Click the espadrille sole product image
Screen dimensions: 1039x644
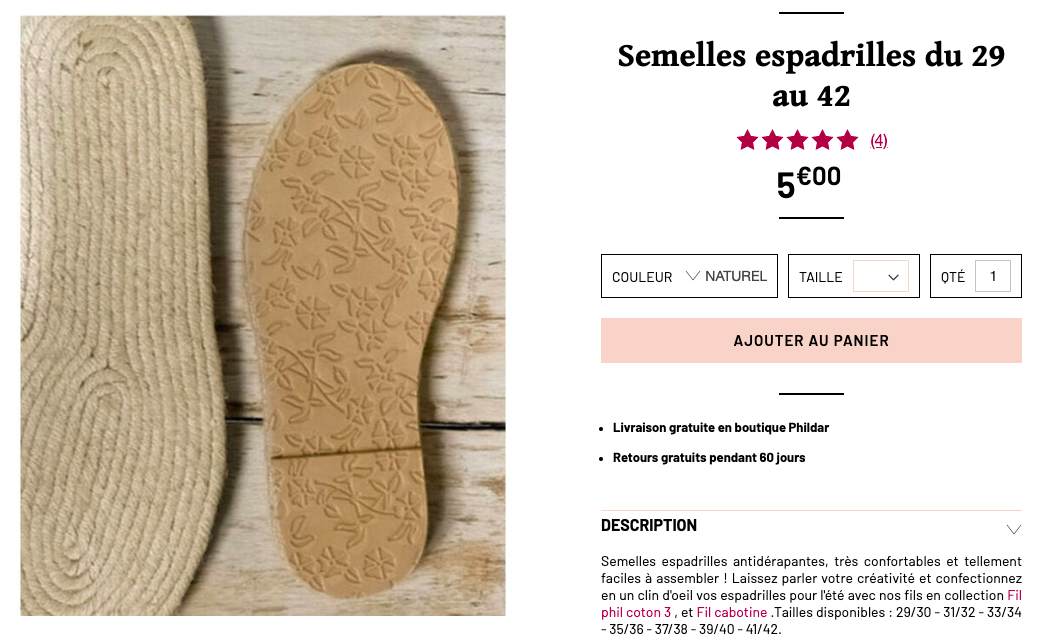[x=263, y=316]
